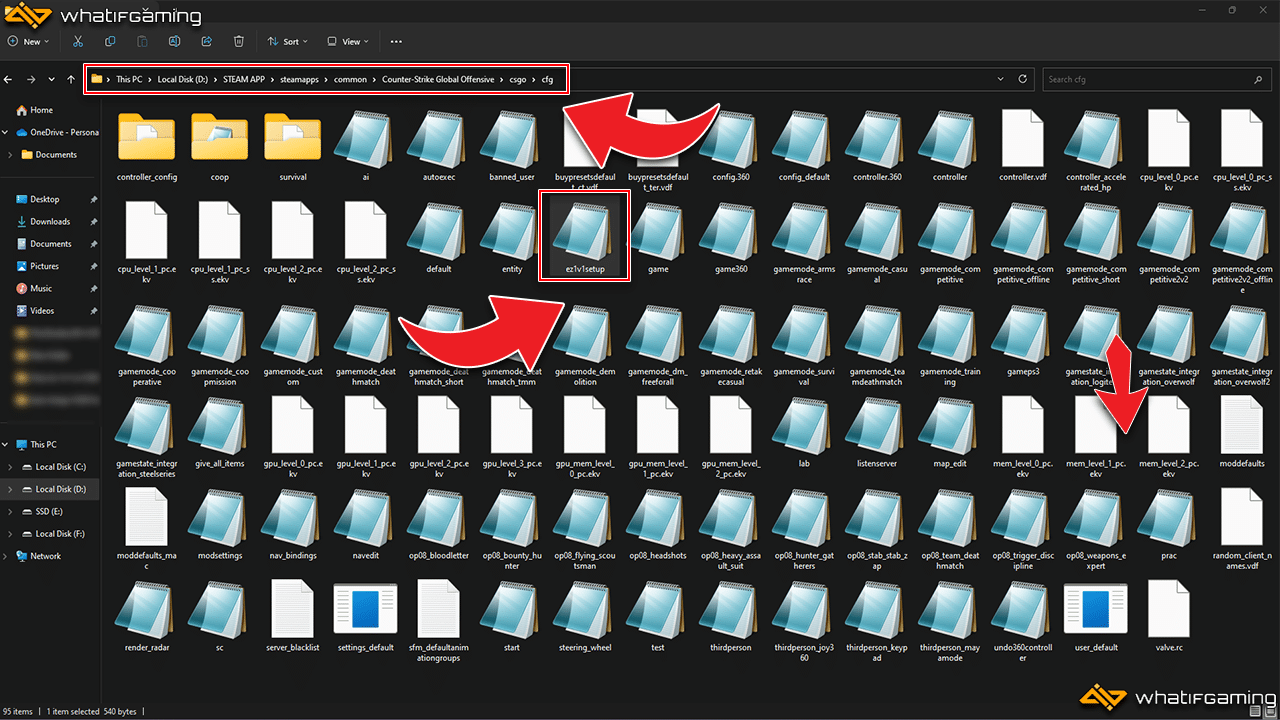The image size is (1280, 720).
Task: Select the moddefaults text file
Action: 1242,434
